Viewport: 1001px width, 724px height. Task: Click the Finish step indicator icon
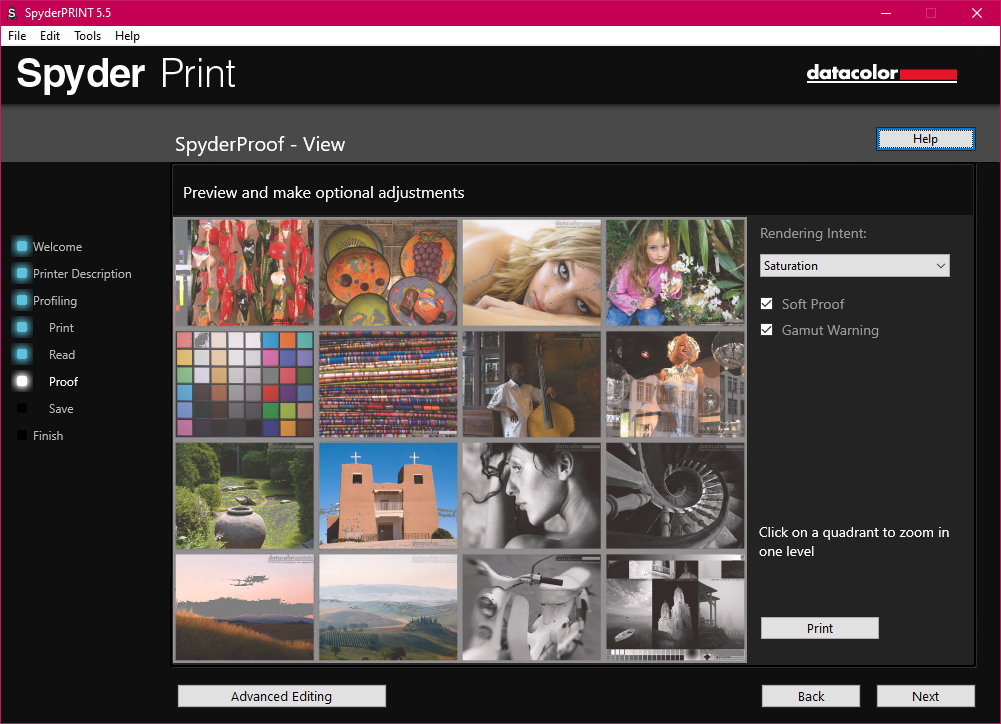click(x=22, y=435)
